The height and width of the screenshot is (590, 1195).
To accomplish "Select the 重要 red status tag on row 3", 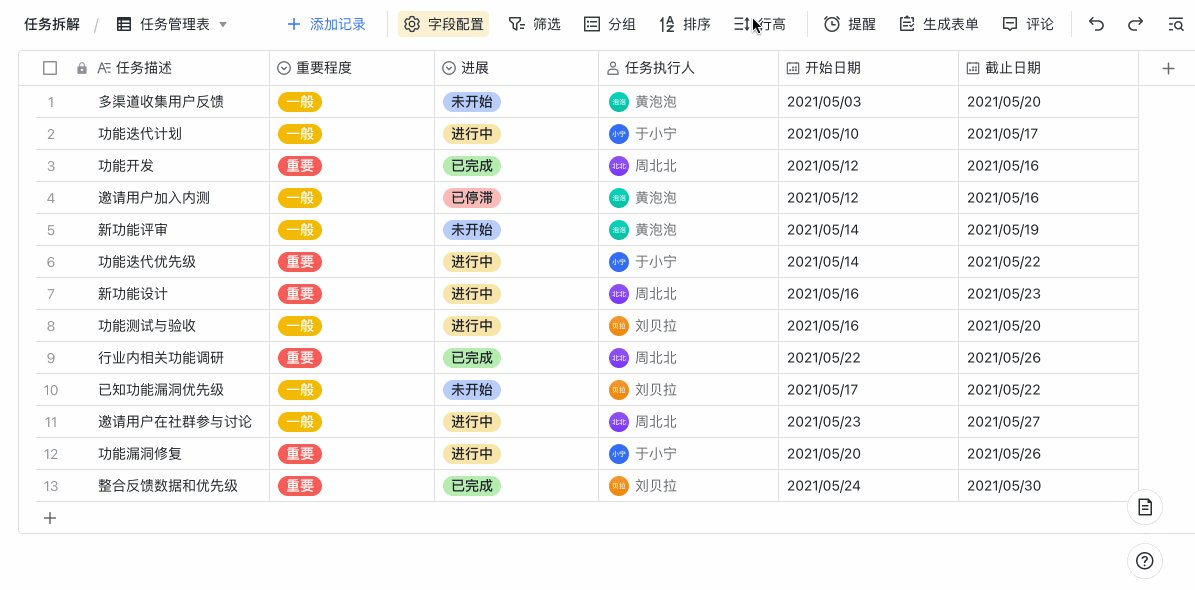I will tap(299, 165).
